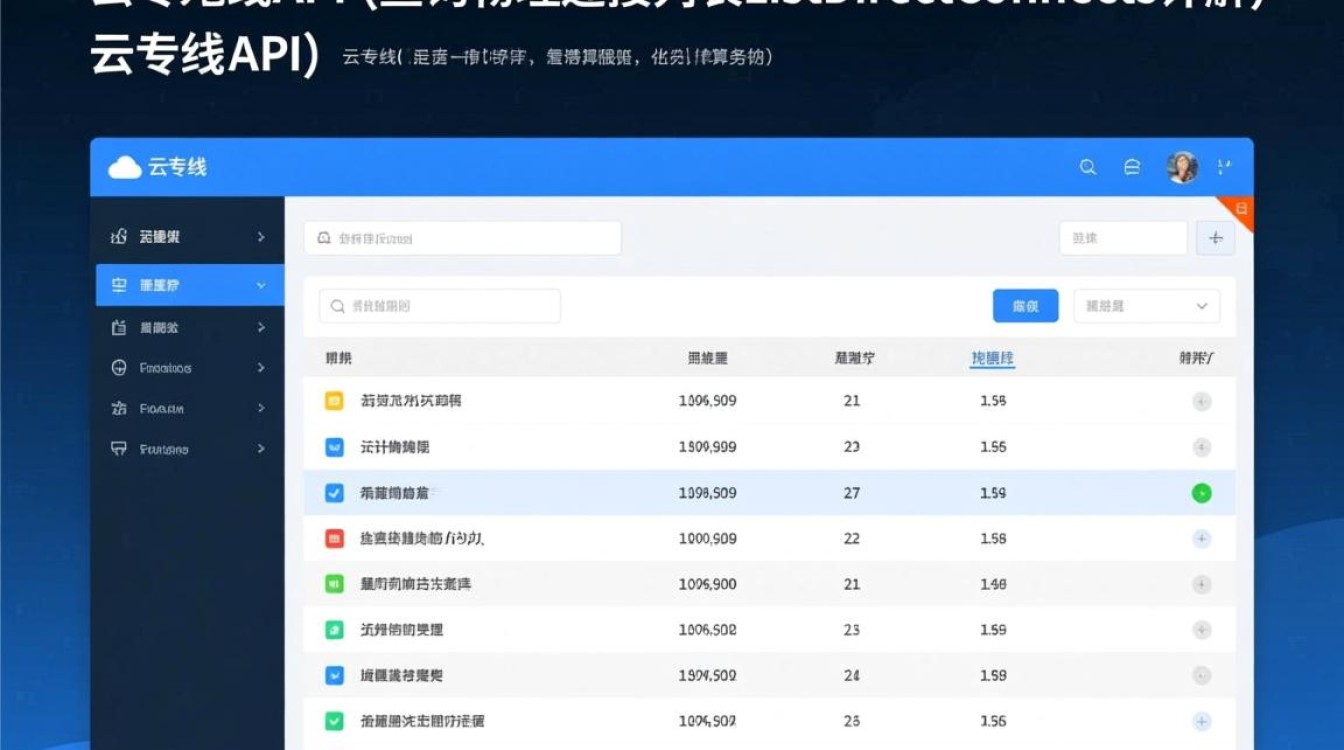Click the cloud logo in the blue header
Screen dimensions: 1344x750
(x=124, y=167)
